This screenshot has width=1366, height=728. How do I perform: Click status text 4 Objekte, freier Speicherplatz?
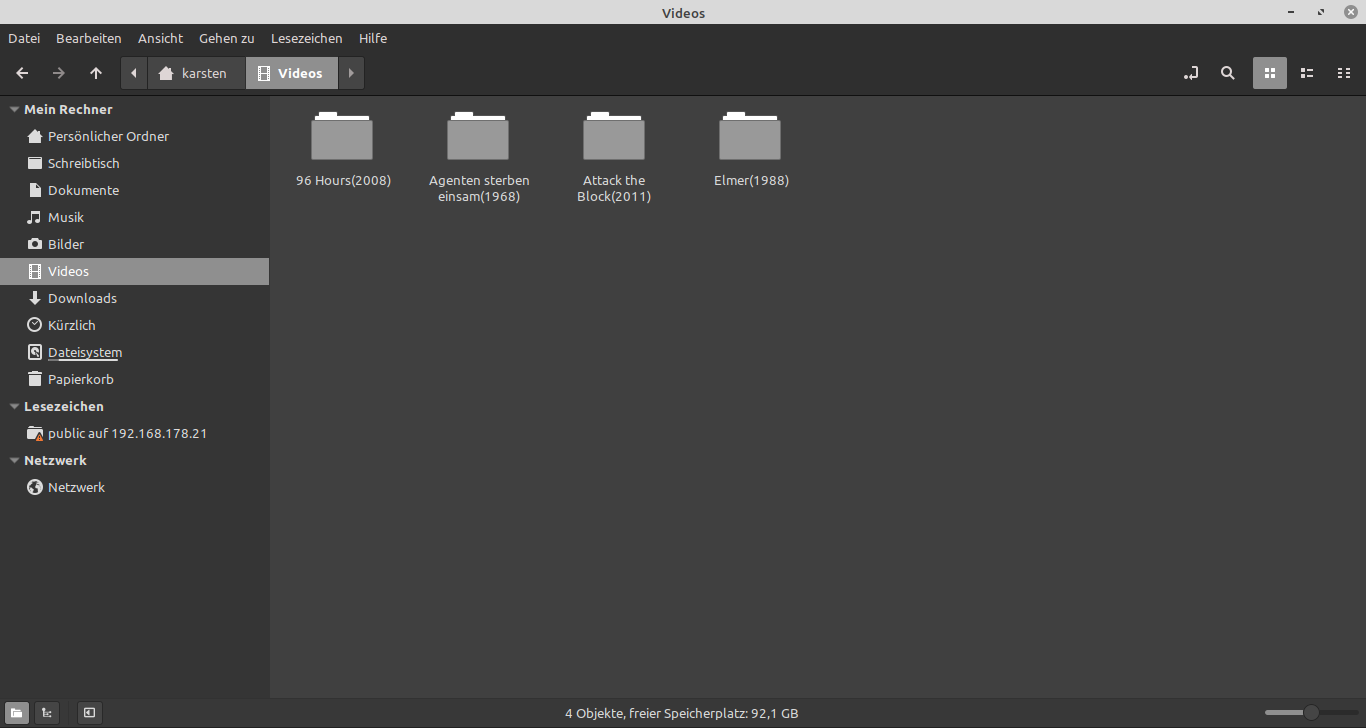click(x=682, y=713)
